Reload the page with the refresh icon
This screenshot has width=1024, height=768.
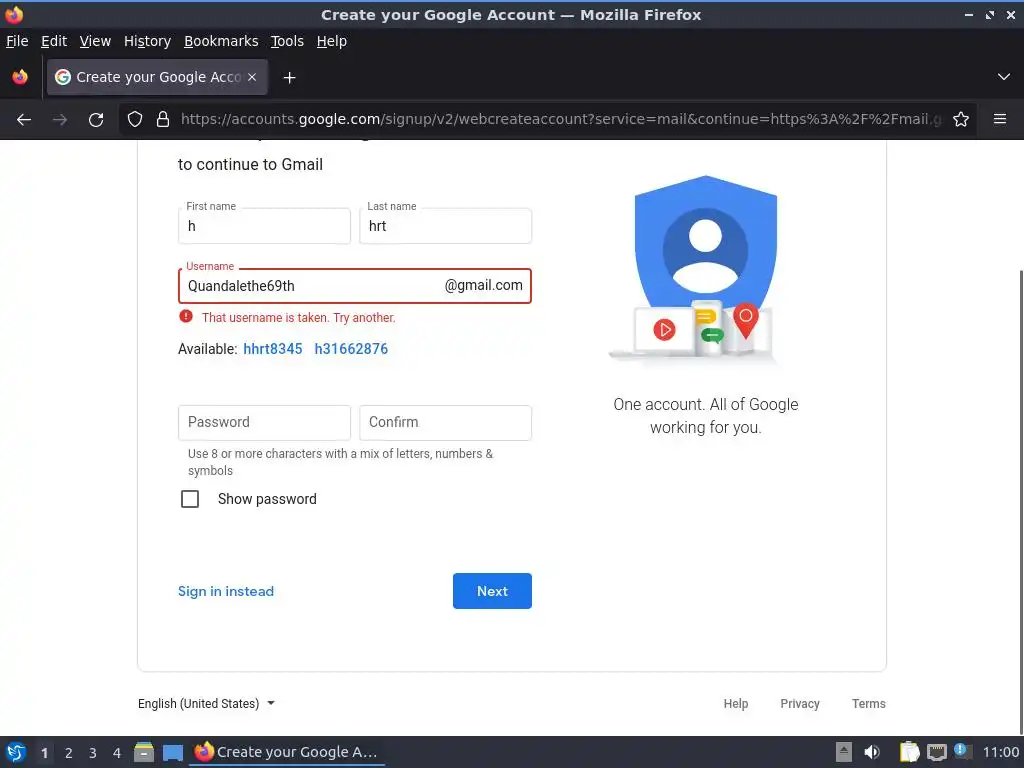pos(96,120)
